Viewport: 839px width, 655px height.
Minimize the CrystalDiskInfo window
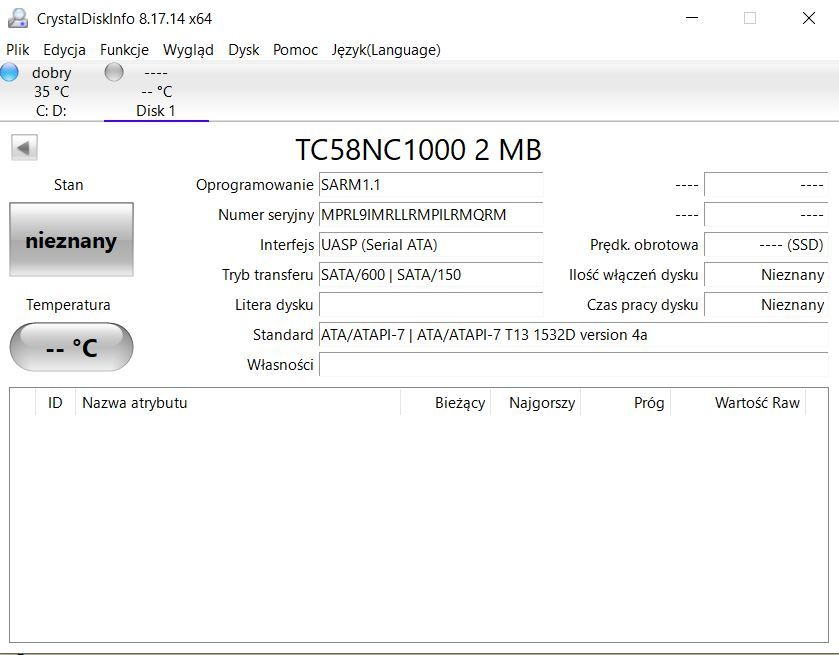692,18
